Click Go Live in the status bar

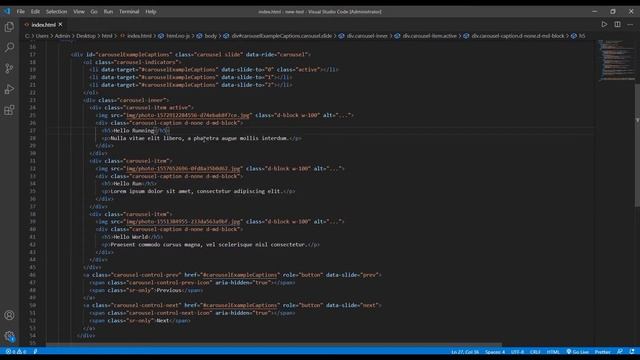[x=578, y=351]
